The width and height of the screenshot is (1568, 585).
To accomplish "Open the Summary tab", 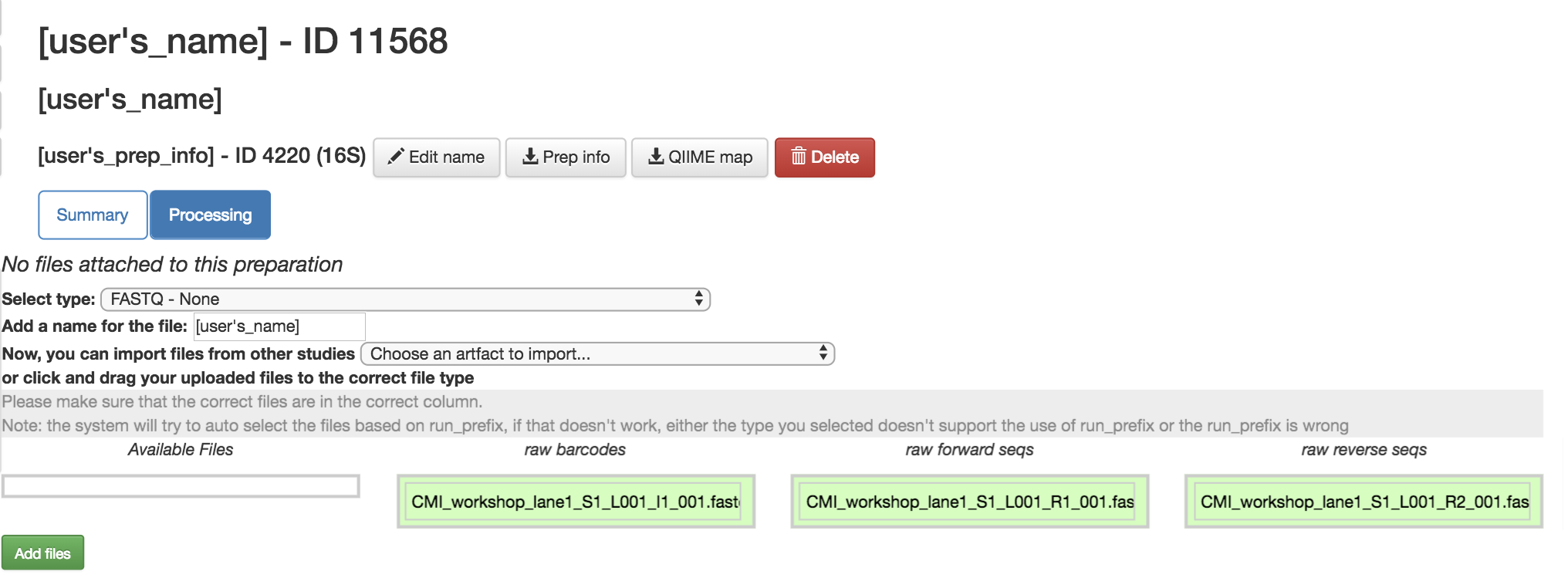I will tap(93, 215).
